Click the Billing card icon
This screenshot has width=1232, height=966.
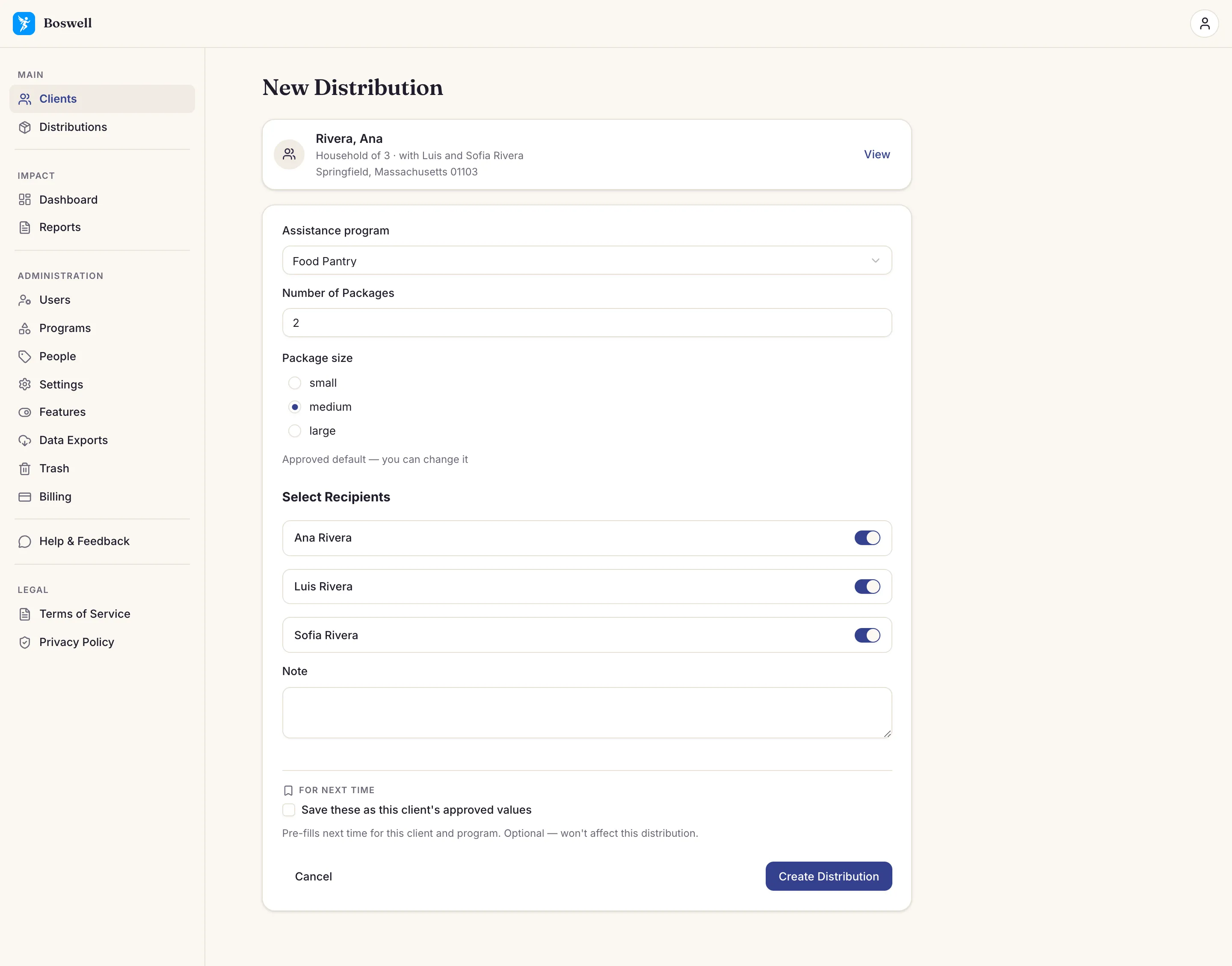[25, 497]
